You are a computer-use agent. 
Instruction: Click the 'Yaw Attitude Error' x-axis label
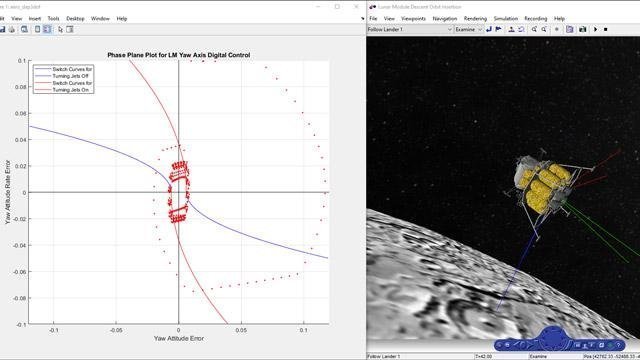[x=179, y=338]
